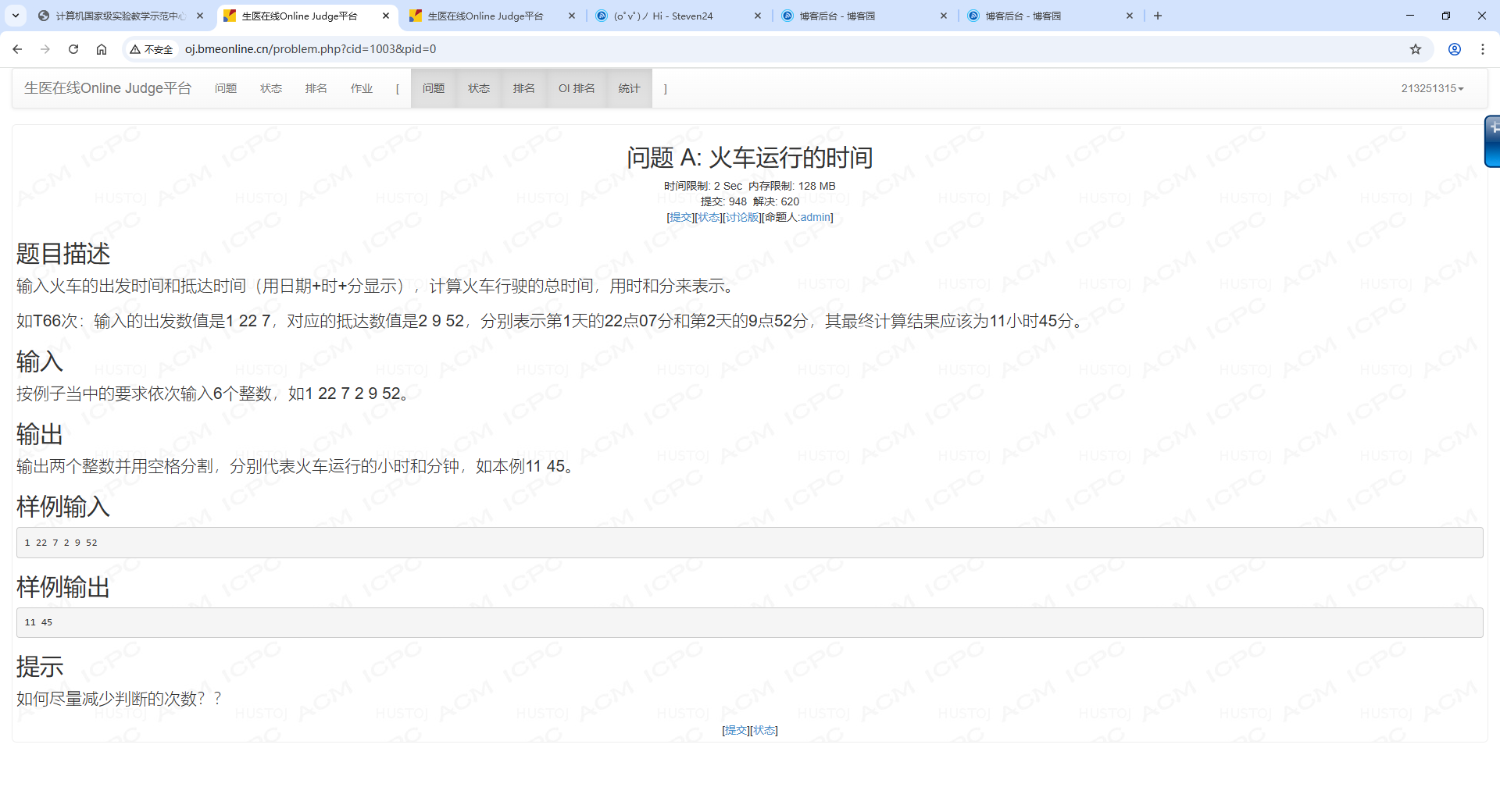Click the hint text 如何尽量减少判断的次数
The image size is (1500, 812).
click(x=119, y=699)
